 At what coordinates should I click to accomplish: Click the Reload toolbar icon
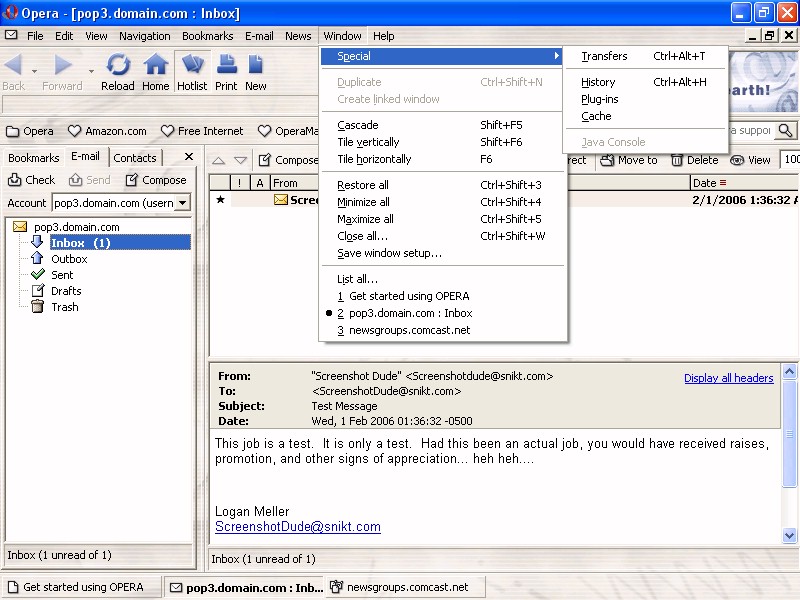point(118,72)
